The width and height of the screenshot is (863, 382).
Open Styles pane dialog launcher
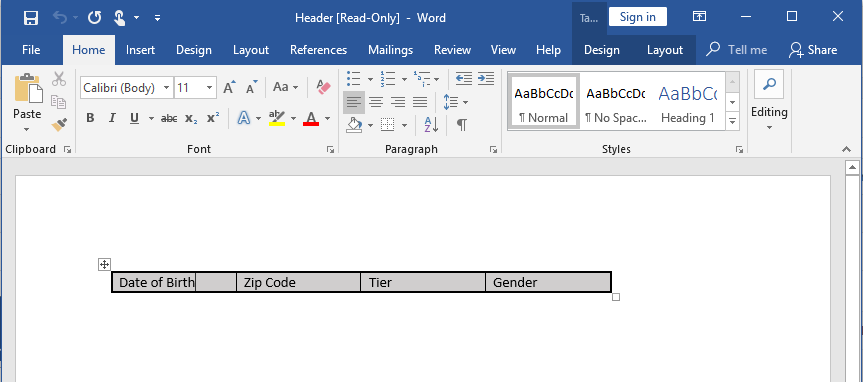740,149
